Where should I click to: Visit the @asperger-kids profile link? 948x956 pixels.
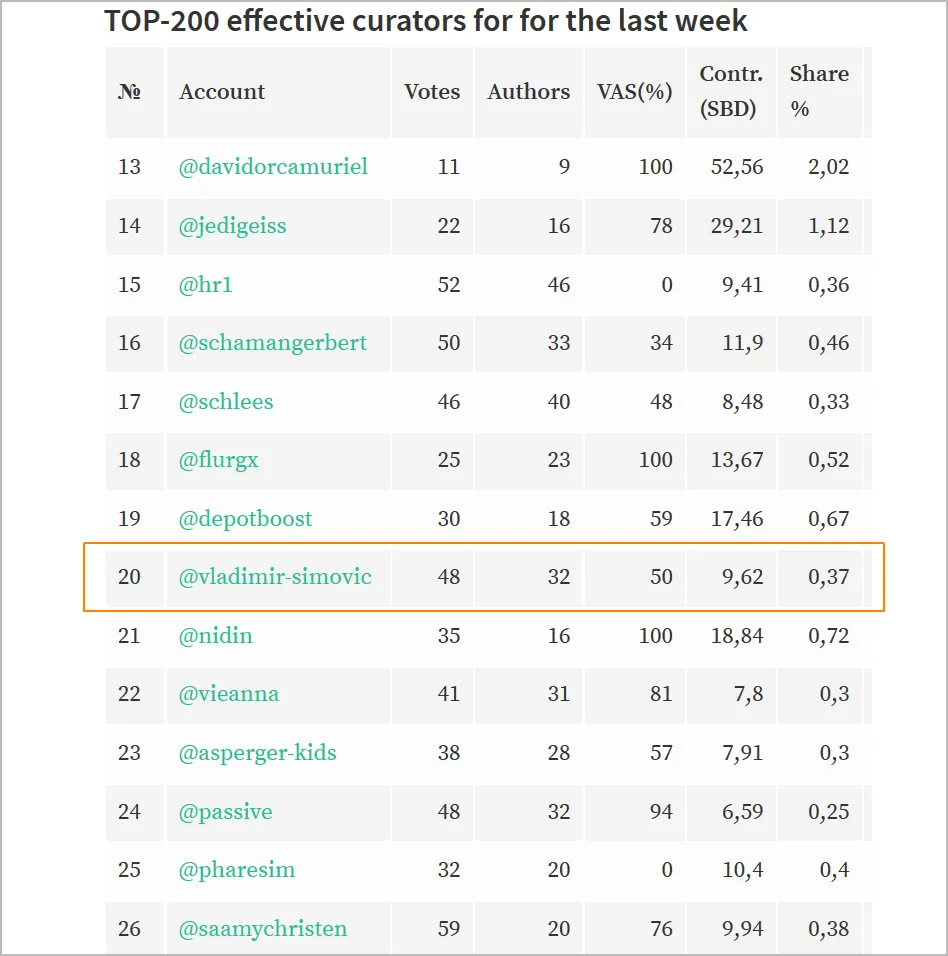(257, 753)
